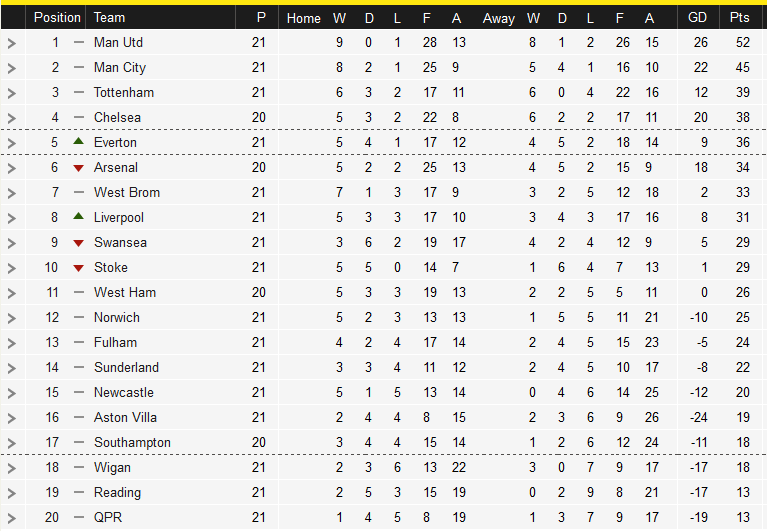Expand the Chelsea row chevron
Viewport: 767px width, 531px height.
[x=12, y=118]
